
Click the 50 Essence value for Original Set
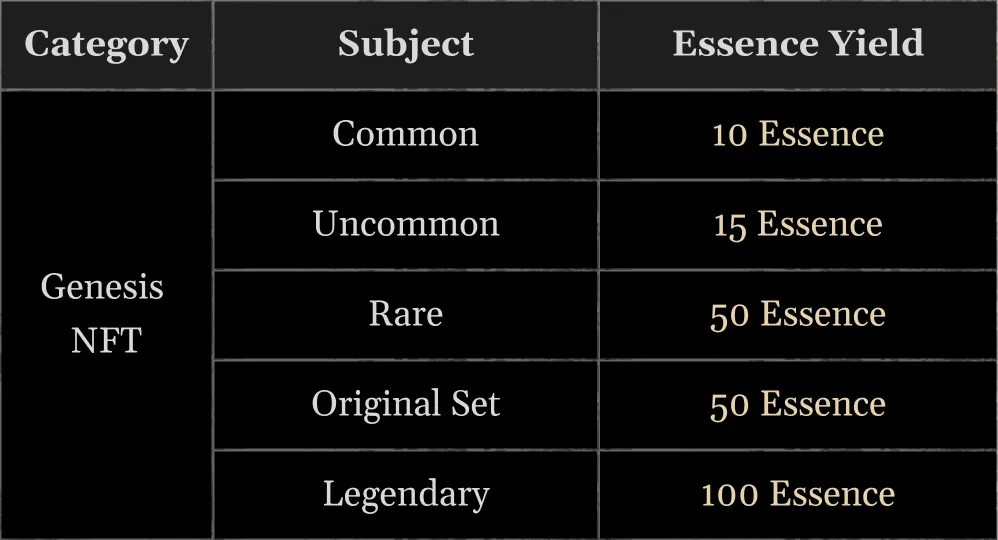pos(798,404)
